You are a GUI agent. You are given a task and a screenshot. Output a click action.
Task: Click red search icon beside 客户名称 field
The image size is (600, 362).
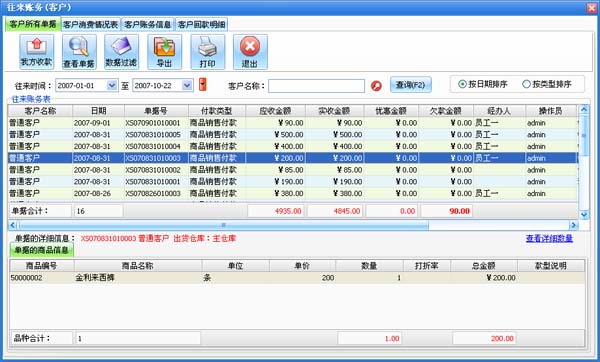coord(376,86)
